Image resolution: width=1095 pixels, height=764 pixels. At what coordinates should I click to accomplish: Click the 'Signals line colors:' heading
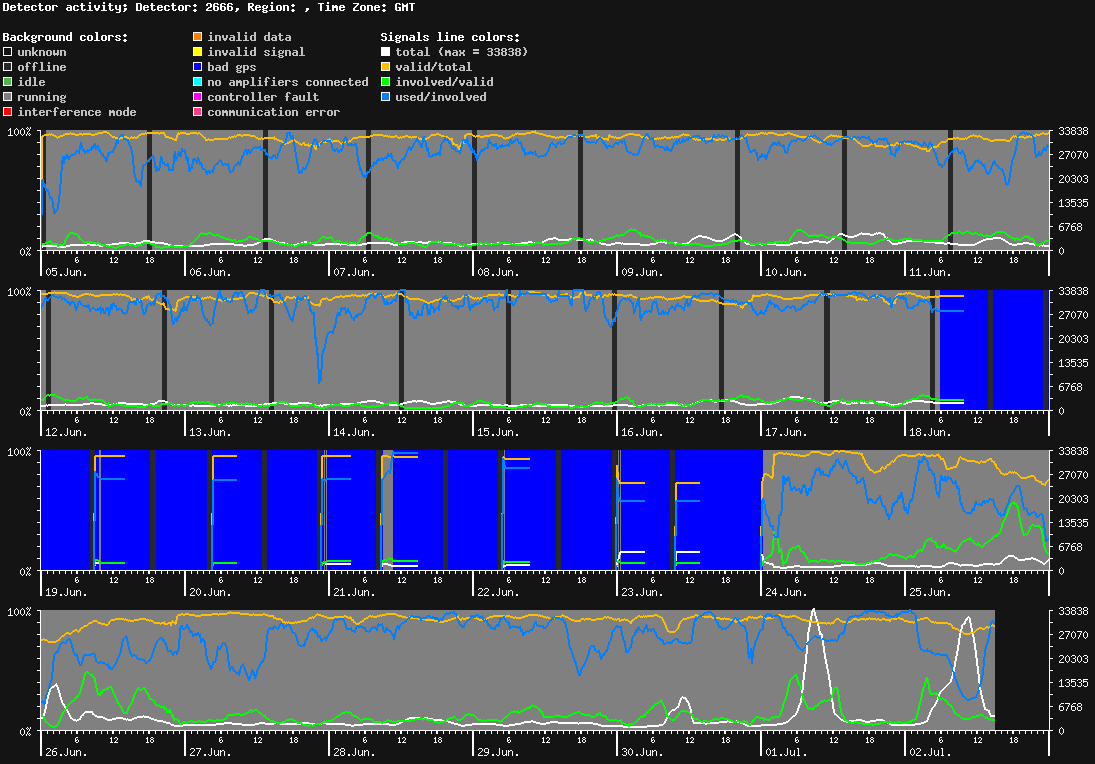pos(450,37)
